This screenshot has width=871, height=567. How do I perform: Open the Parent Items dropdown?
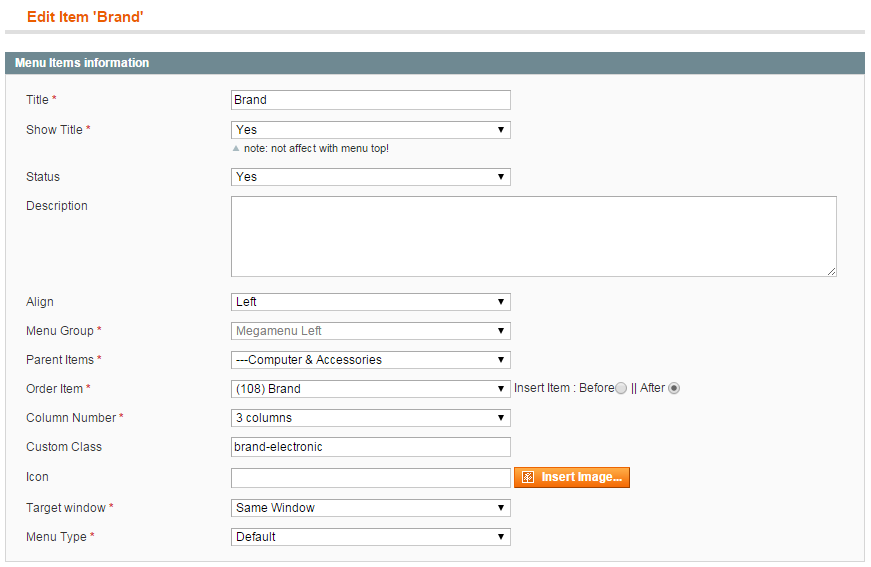pos(371,360)
